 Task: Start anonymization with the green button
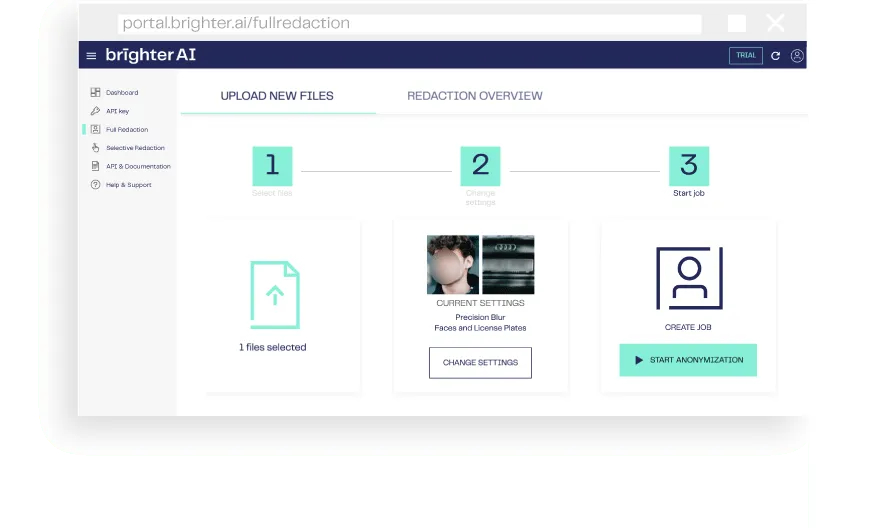pyautogui.click(x=688, y=360)
